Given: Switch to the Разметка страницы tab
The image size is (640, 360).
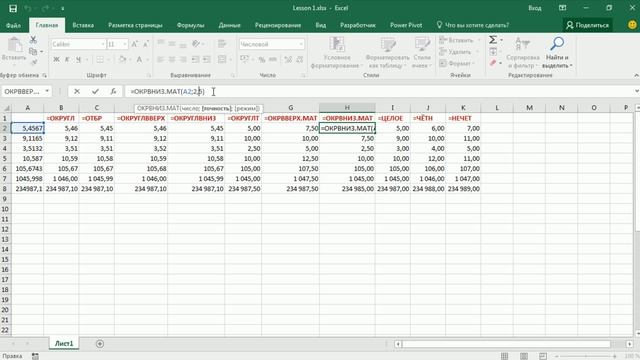Looking at the screenshot, I should [135, 25].
